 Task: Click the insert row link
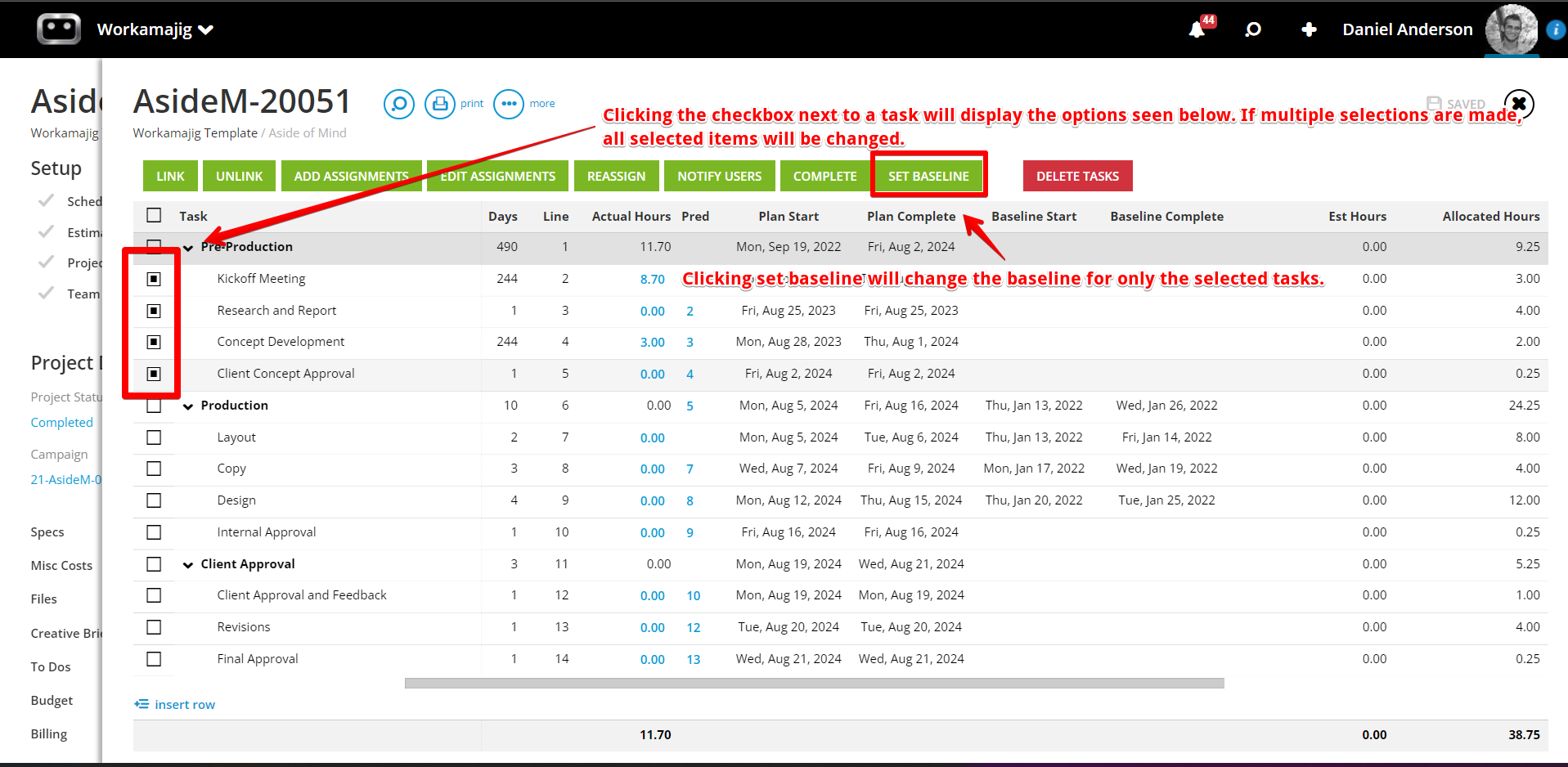185,704
